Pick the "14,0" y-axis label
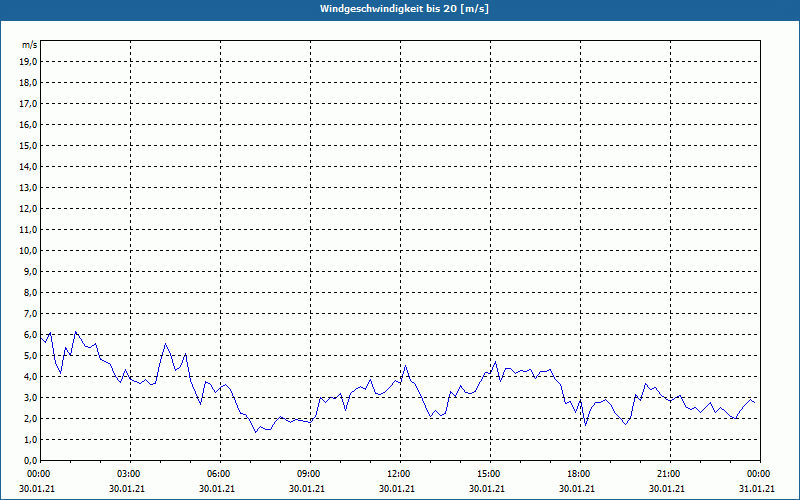 (x=28, y=166)
